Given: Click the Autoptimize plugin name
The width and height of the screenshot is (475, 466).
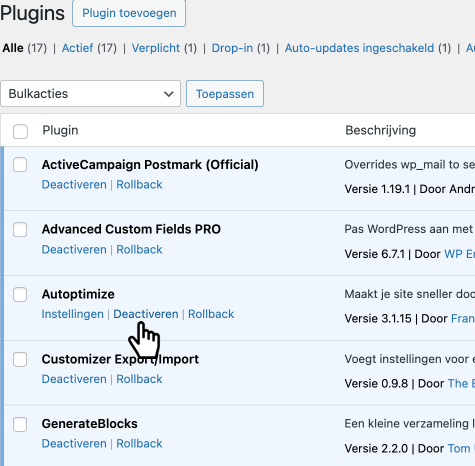Looking at the screenshot, I should (x=78, y=294).
